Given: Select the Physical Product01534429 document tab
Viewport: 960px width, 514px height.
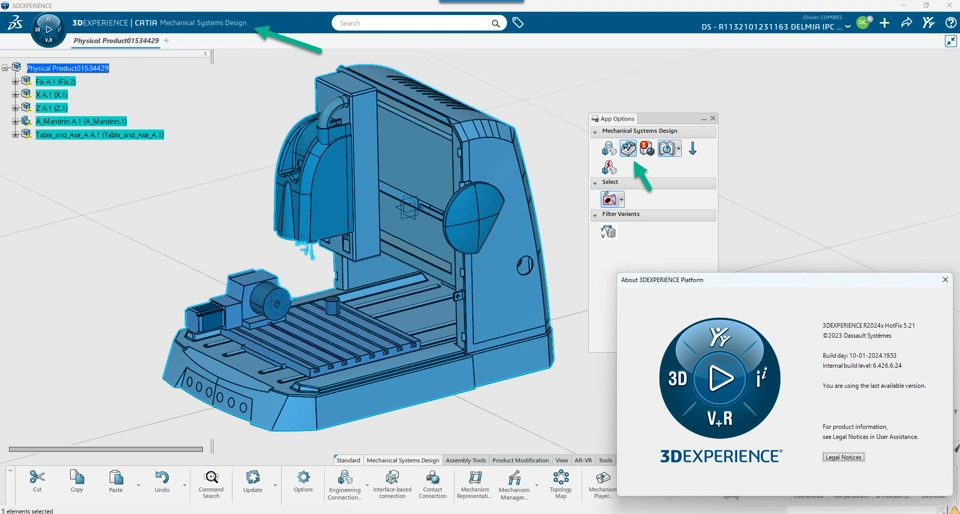Looking at the screenshot, I should pyautogui.click(x=116, y=40).
